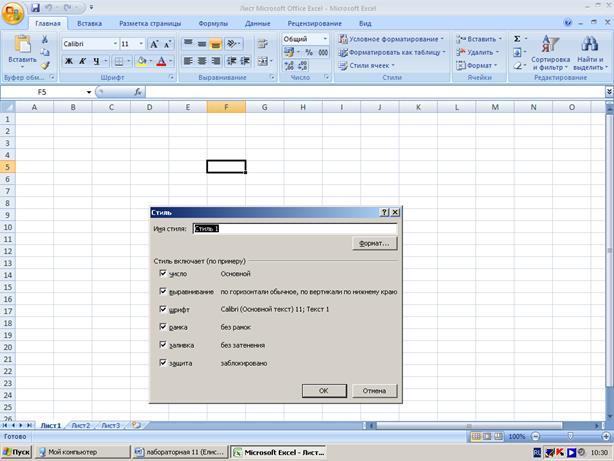Apply comma (000) number style
Viewport: 614px width, 461px height.
(323, 52)
